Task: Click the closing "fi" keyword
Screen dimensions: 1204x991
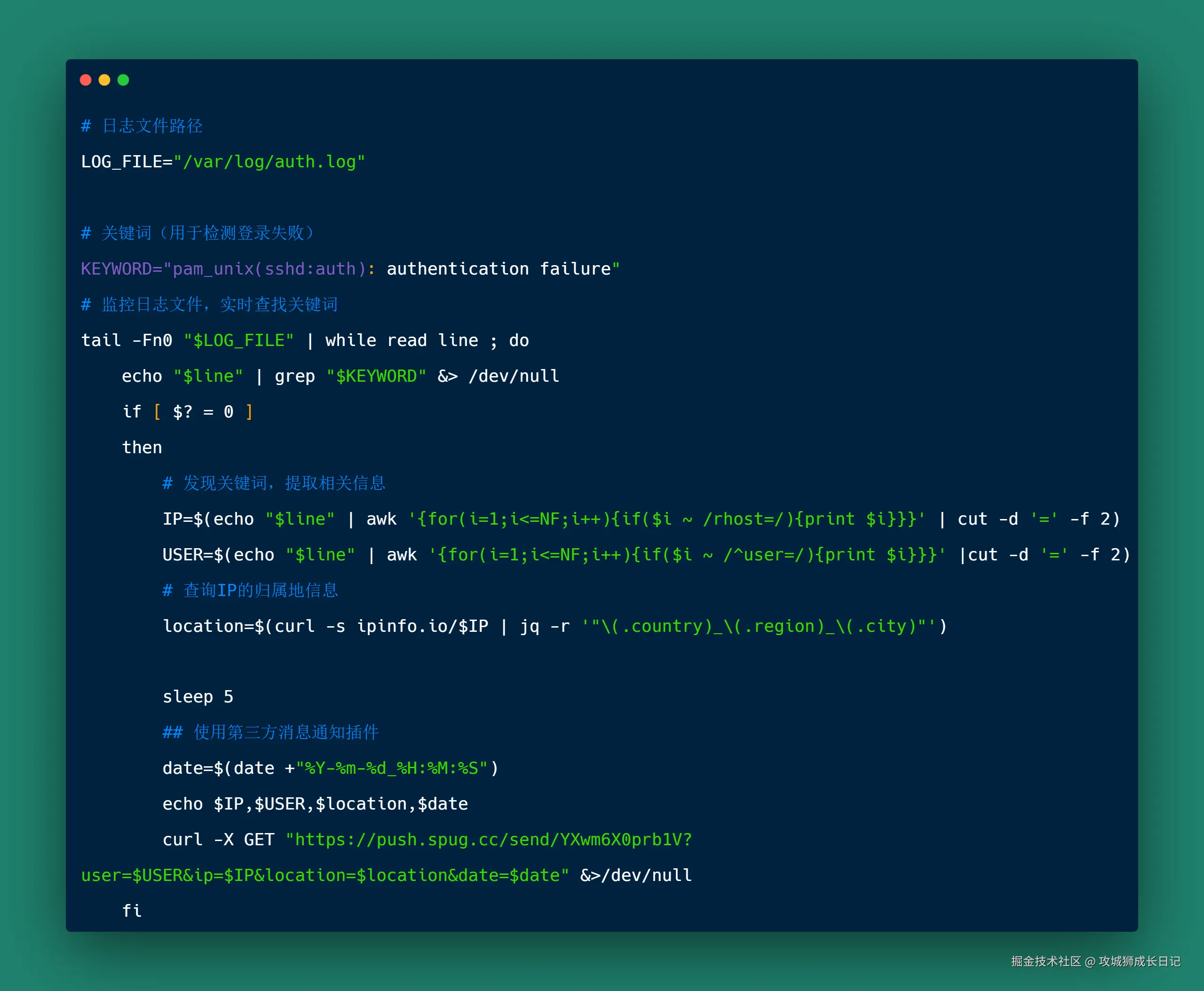Action: coord(132,911)
